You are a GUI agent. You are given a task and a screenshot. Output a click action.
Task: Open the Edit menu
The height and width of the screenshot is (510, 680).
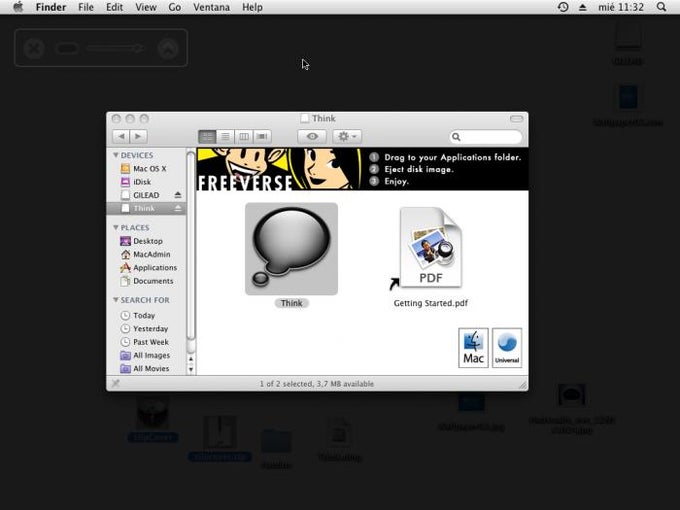[114, 7]
